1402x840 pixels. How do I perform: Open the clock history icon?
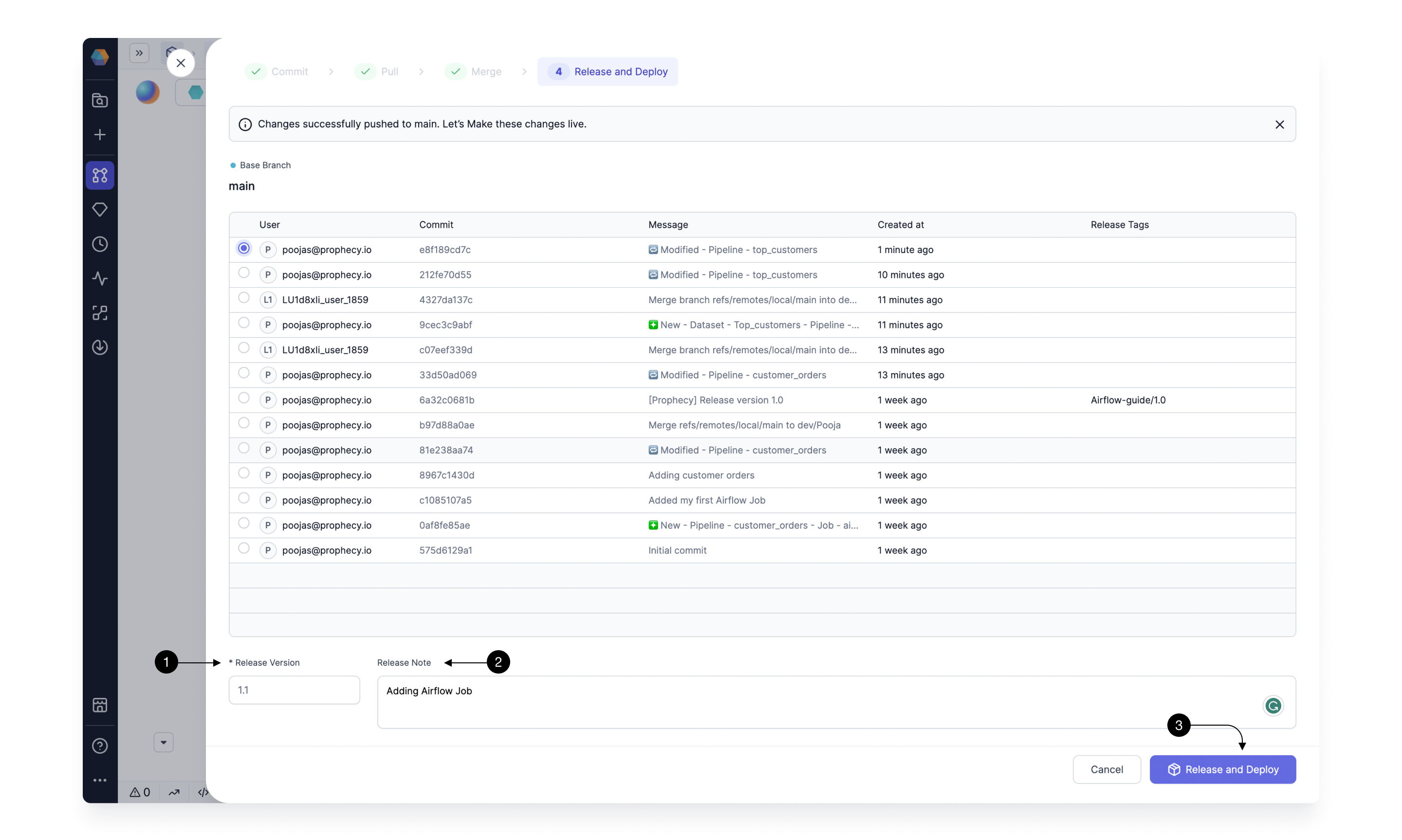point(100,244)
